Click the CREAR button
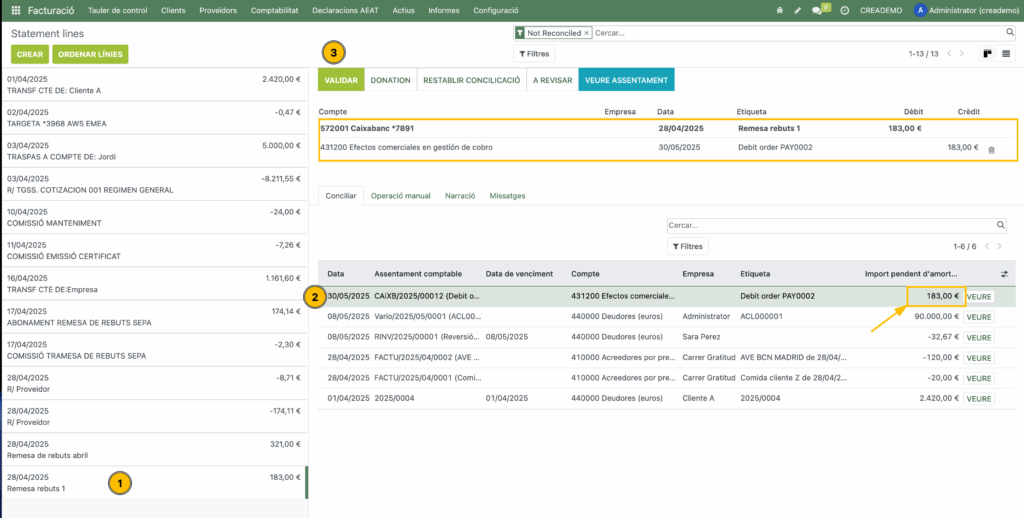 click(30, 54)
